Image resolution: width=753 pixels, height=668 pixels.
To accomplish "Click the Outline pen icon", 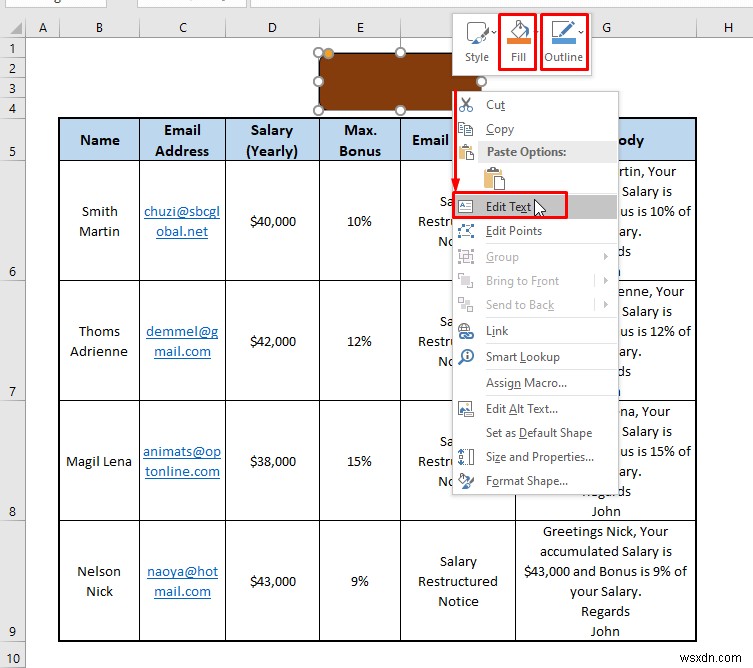I will [562, 33].
